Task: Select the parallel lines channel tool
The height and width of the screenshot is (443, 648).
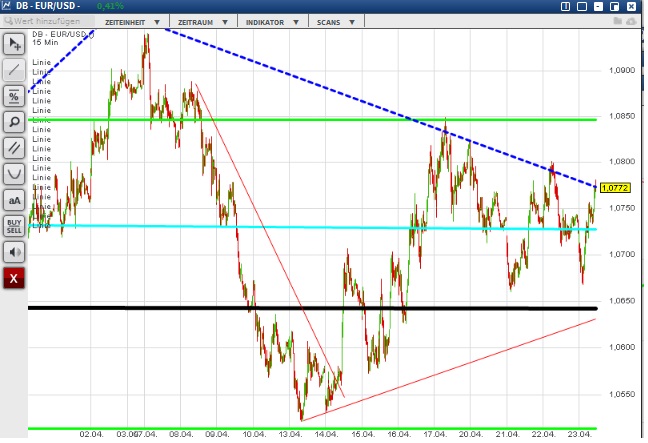Action: (x=14, y=148)
